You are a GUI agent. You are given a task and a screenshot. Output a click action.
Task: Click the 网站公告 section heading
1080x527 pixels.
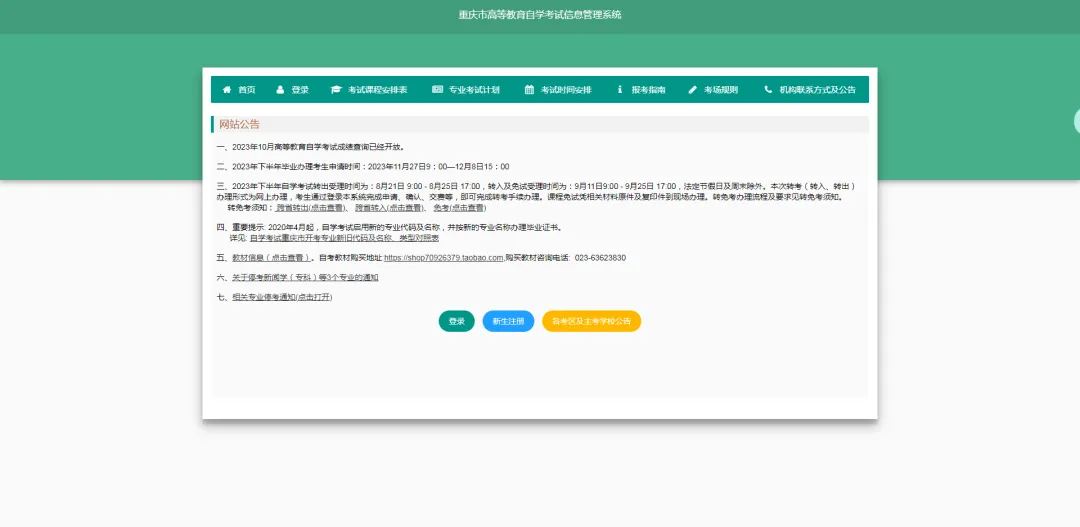(240, 124)
